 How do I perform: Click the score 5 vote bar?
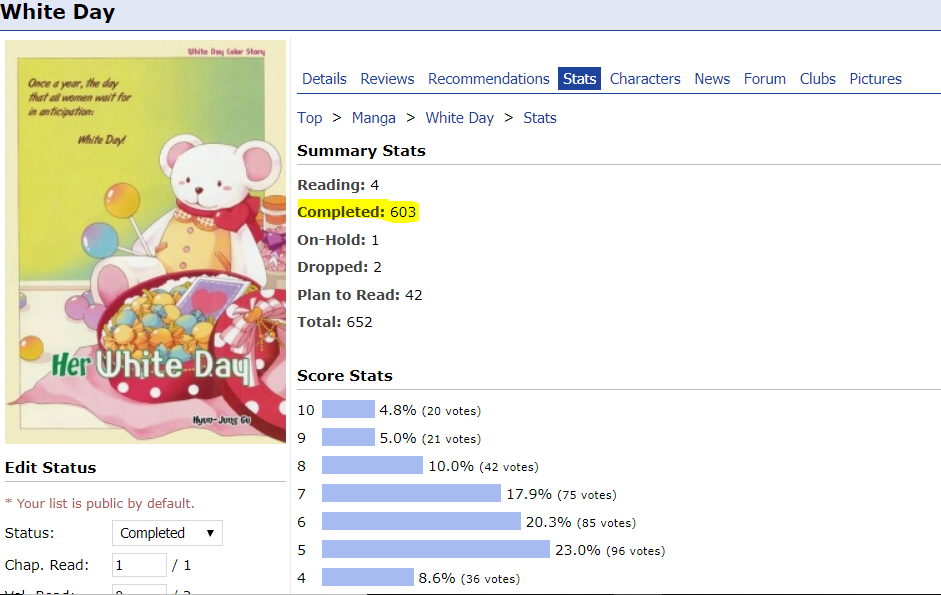point(436,550)
